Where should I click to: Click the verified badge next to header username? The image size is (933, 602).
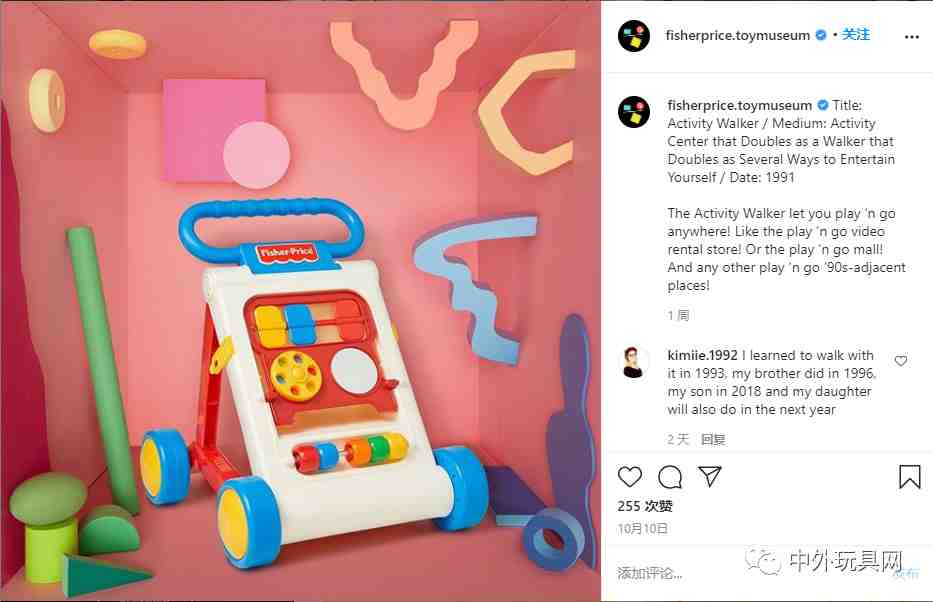pyautogui.click(x=821, y=35)
